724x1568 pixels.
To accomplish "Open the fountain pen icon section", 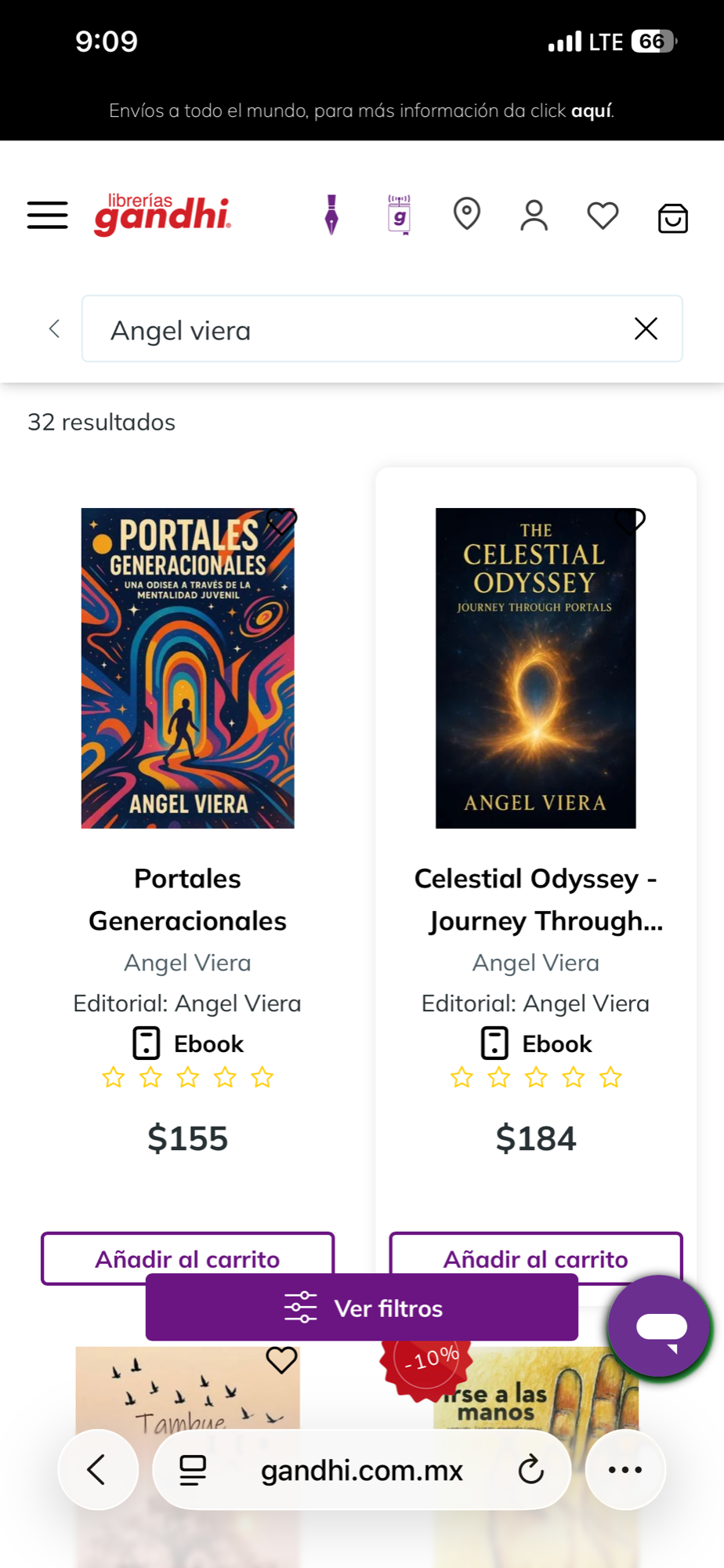I will click(x=331, y=215).
